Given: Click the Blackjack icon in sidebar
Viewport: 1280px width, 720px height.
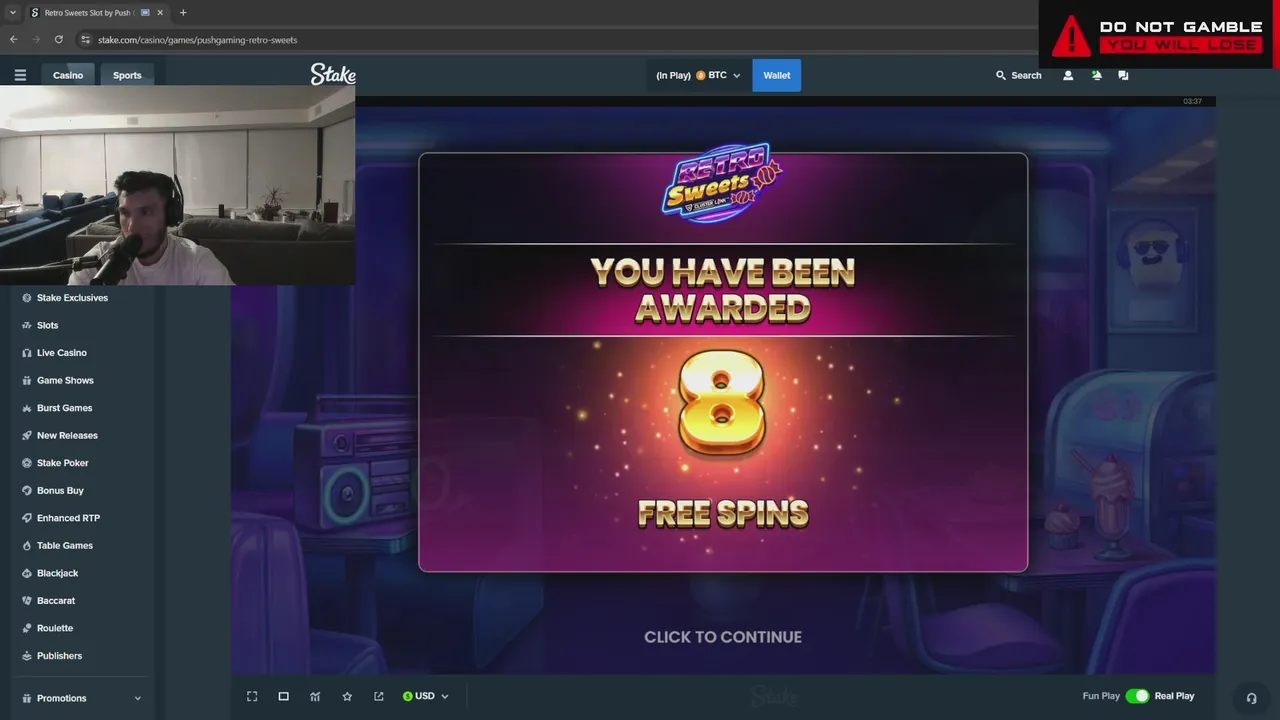Looking at the screenshot, I should point(27,573).
